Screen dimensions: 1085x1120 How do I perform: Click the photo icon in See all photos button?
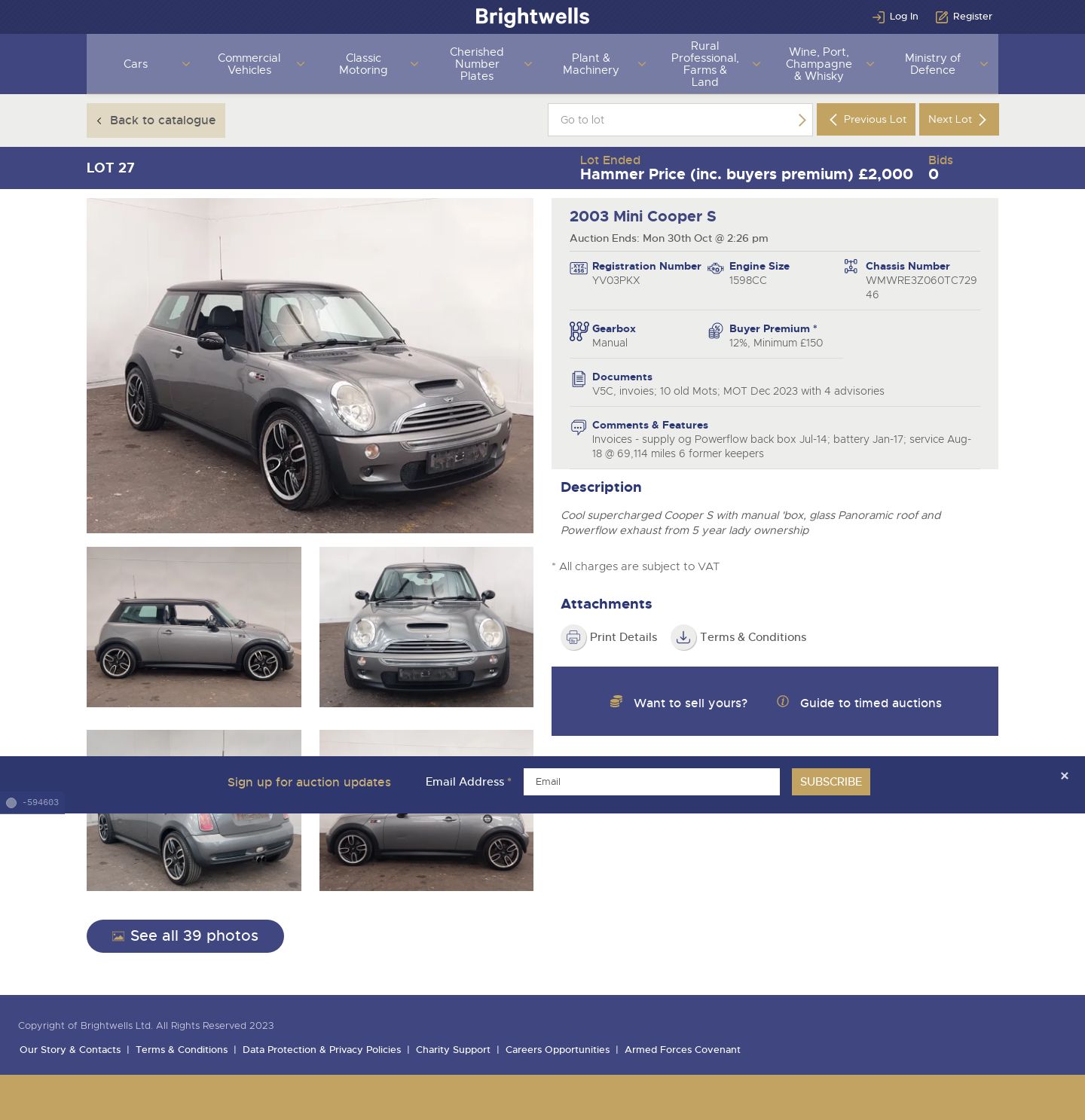(x=118, y=936)
